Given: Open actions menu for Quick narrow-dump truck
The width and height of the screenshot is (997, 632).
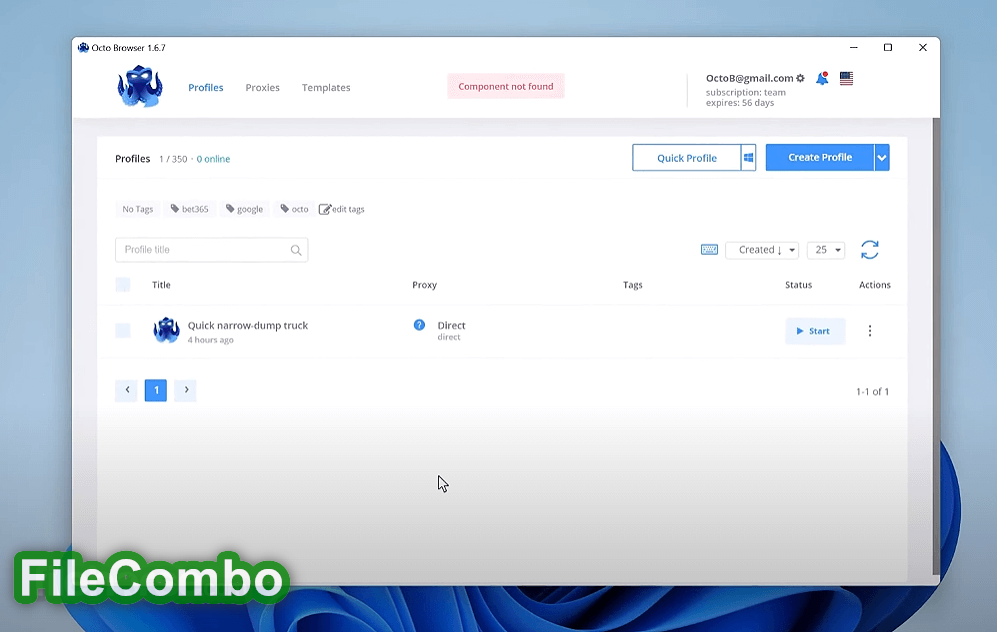Looking at the screenshot, I should point(870,331).
